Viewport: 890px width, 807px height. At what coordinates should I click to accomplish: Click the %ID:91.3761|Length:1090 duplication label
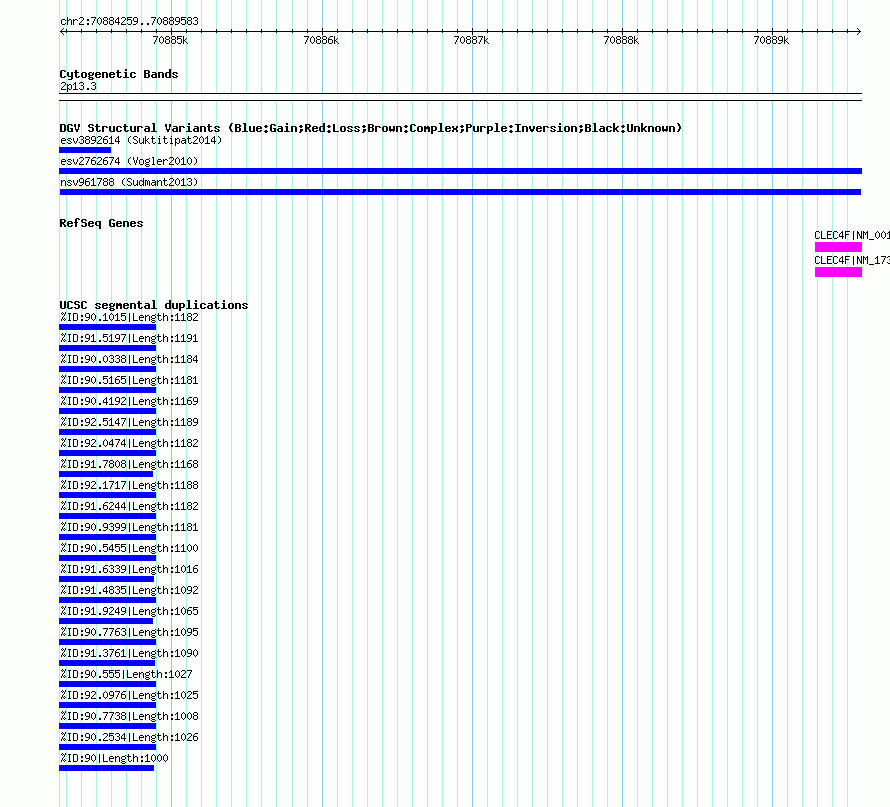click(x=129, y=653)
